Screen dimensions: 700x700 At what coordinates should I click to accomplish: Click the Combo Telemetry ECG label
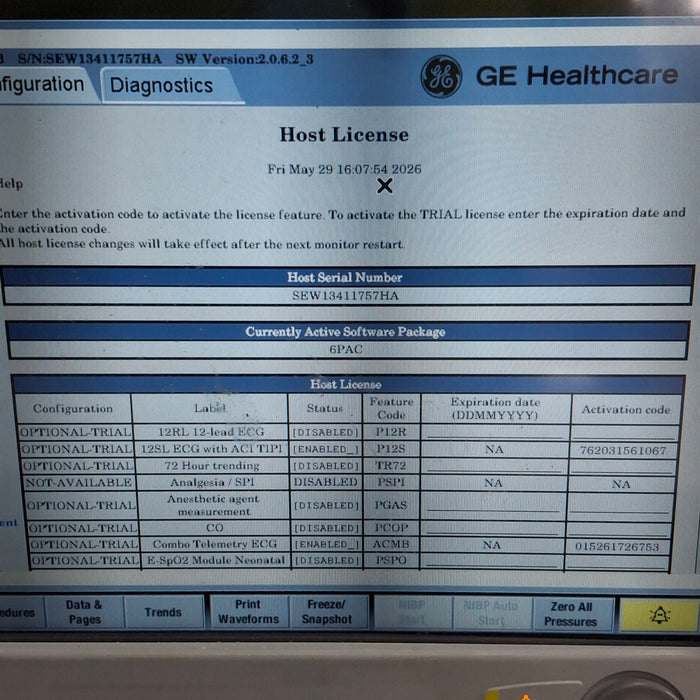click(215, 544)
